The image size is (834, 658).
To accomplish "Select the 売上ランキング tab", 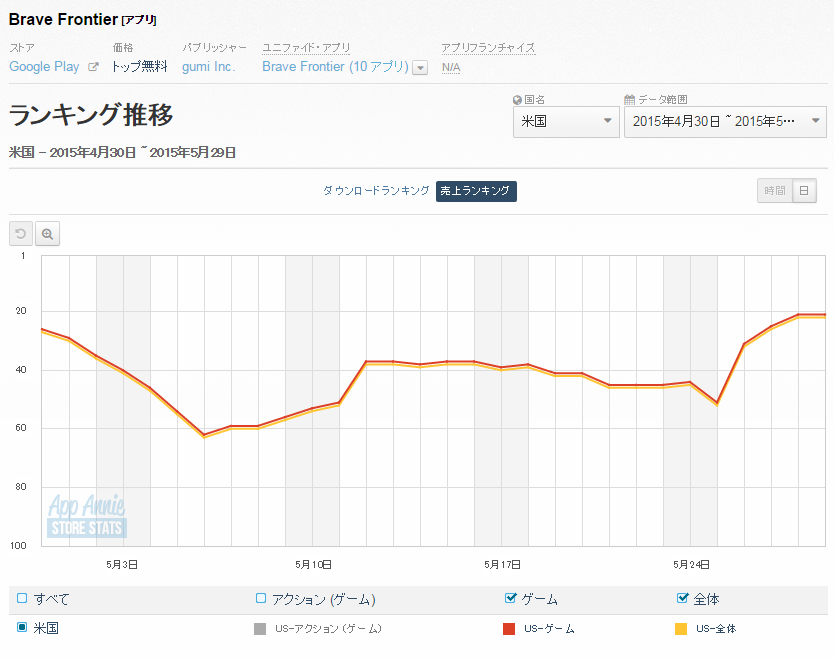I will (476, 191).
